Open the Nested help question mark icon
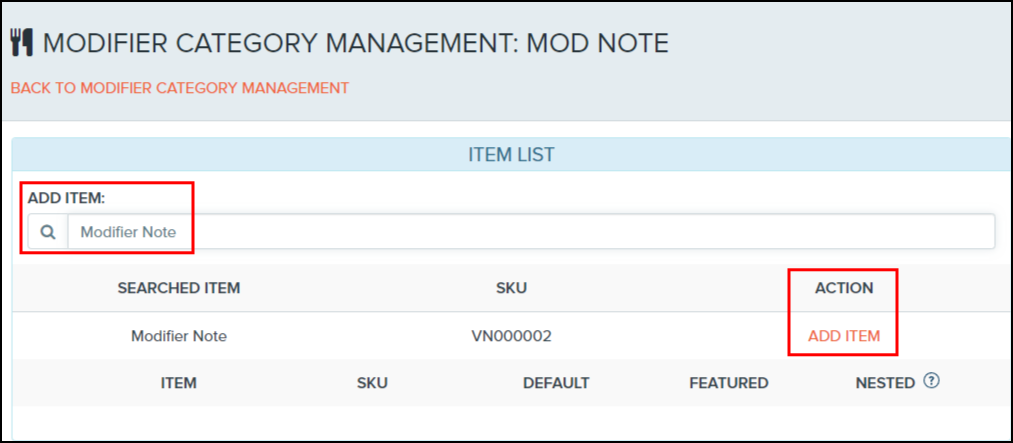Screen dimensions: 1013x443 pyautogui.click(x=931, y=381)
